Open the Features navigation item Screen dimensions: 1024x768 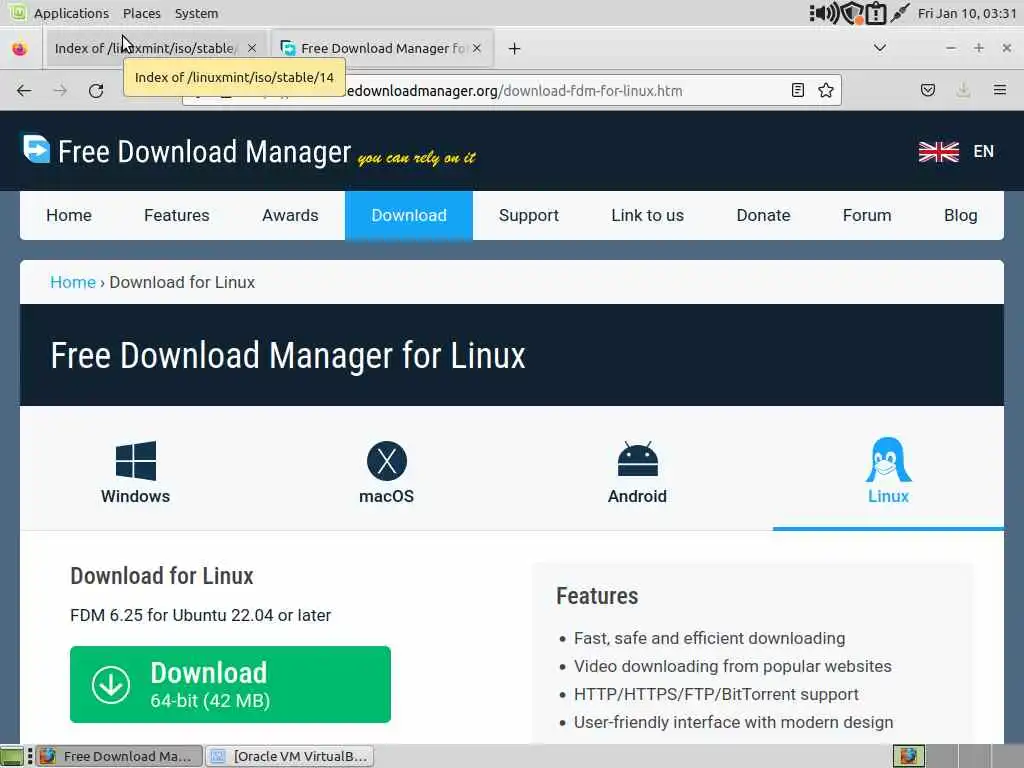pos(176,216)
